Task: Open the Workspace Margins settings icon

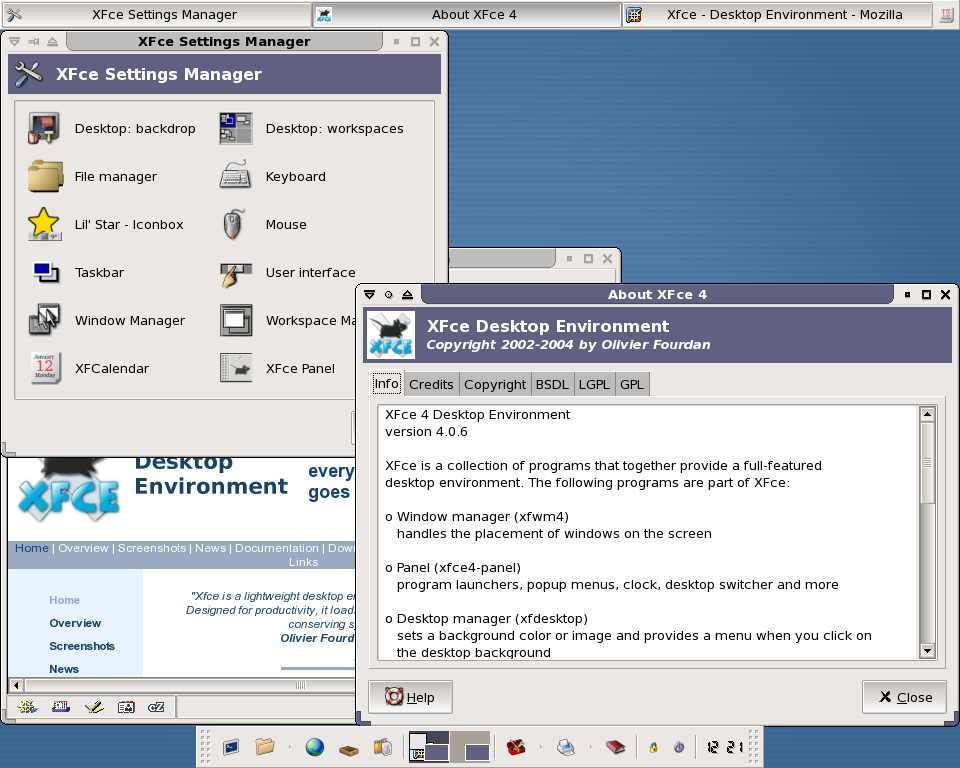Action: 236,320
